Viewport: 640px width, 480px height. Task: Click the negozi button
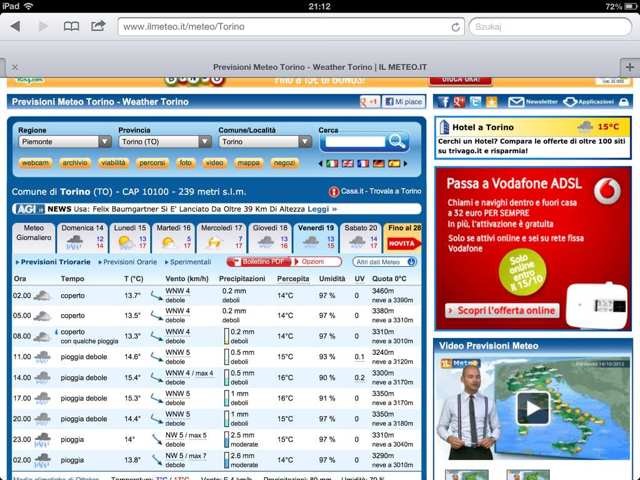pos(284,163)
